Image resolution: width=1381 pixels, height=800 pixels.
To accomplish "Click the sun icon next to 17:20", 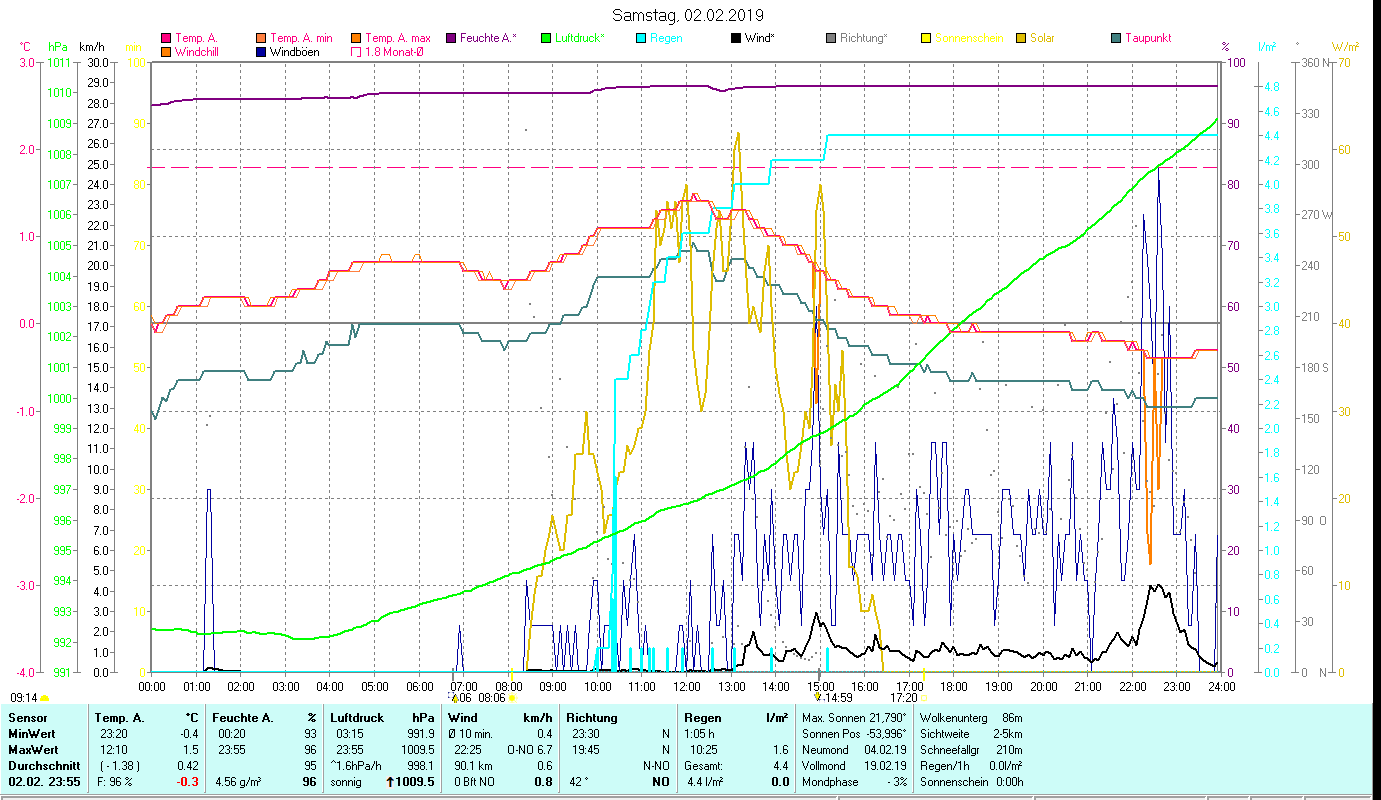I will pos(924,698).
